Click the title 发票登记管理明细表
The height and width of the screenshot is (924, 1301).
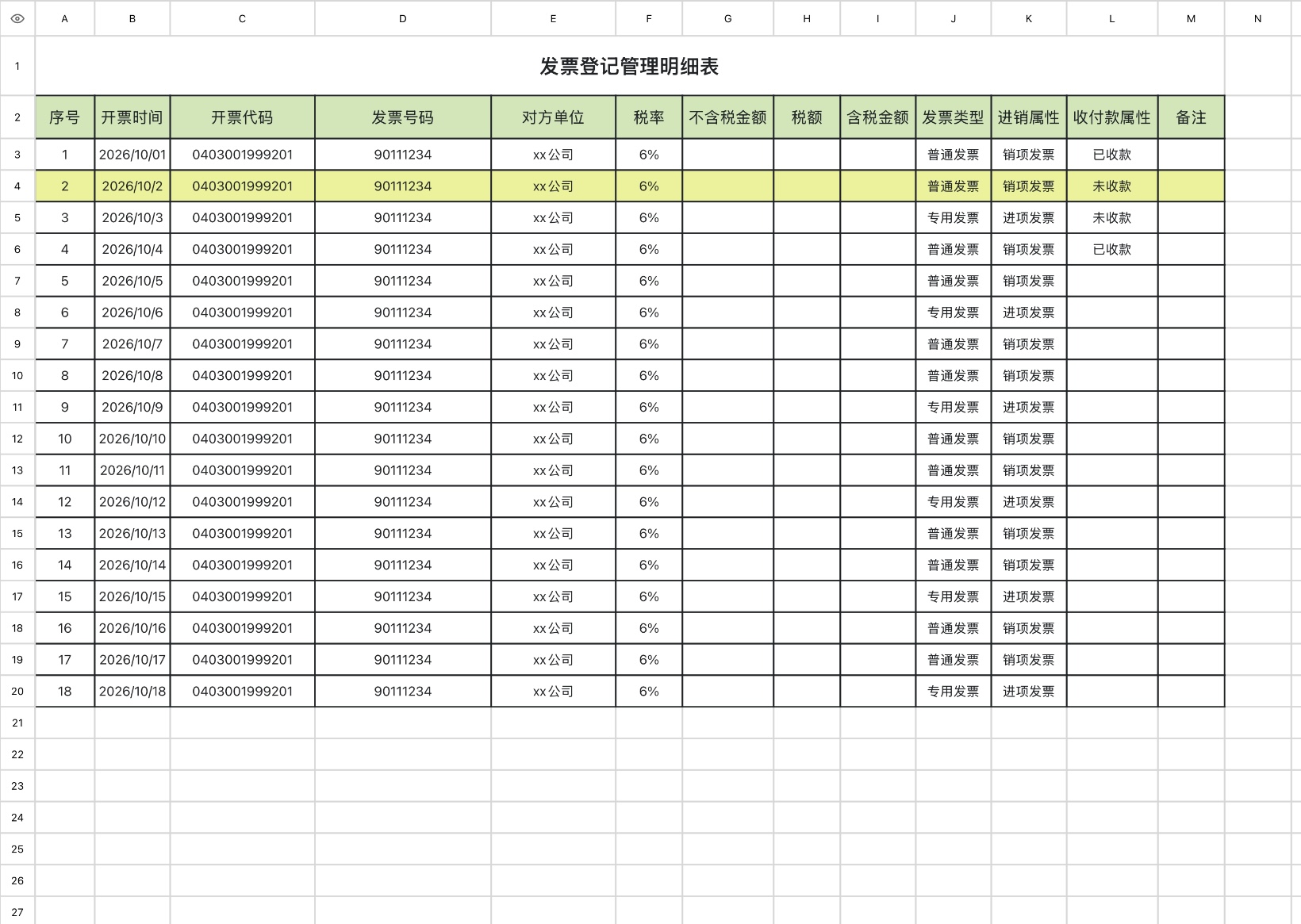coord(629,67)
